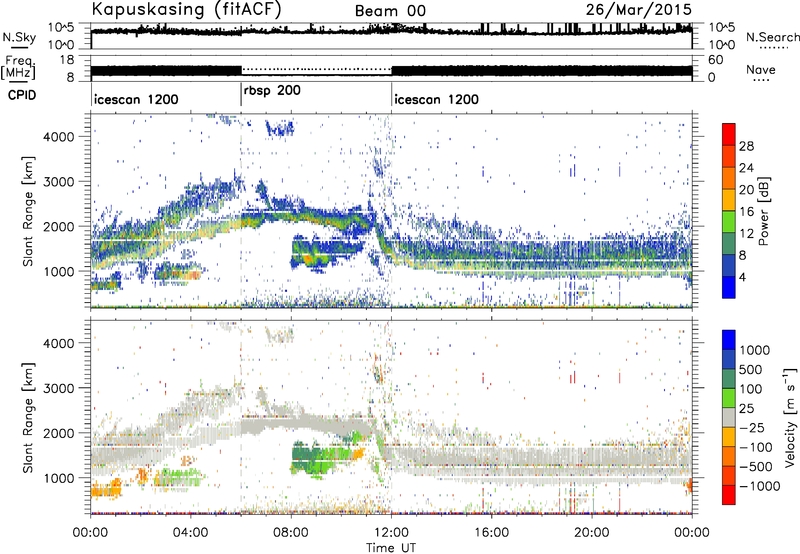Viewport: 800px width, 554px height.
Task: Click the '04:00' time tick label
Action: click(190, 533)
